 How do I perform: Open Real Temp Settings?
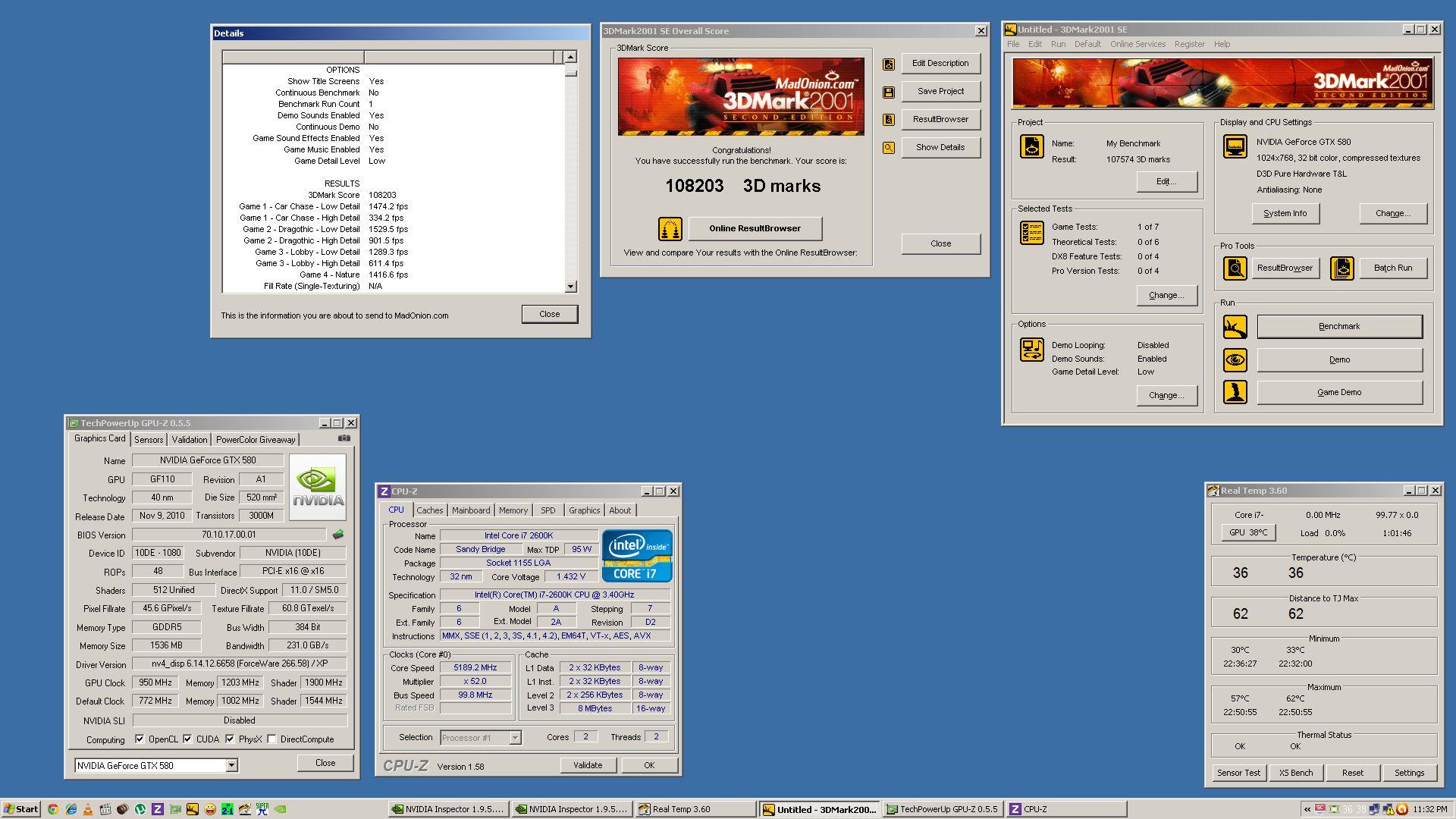(x=1409, y=773)
